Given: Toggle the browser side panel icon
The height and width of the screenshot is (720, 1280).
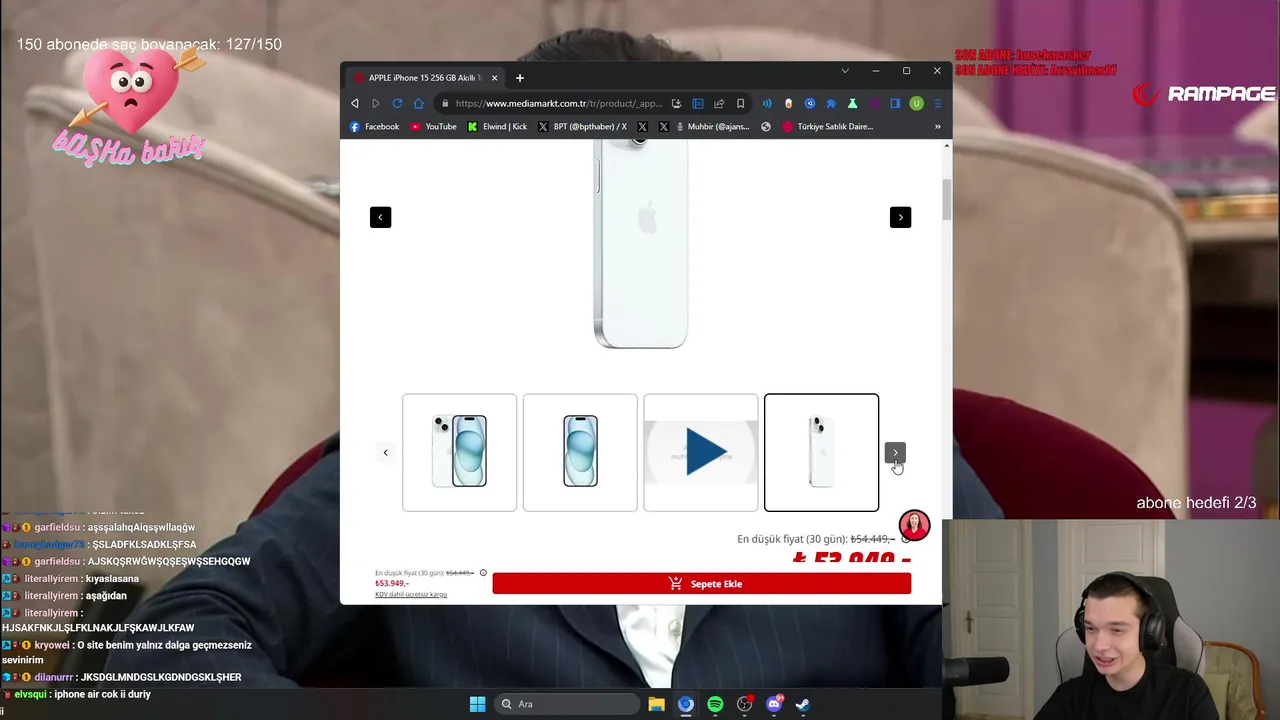Looking at the screenshot, I should click(x=895, y=103).
